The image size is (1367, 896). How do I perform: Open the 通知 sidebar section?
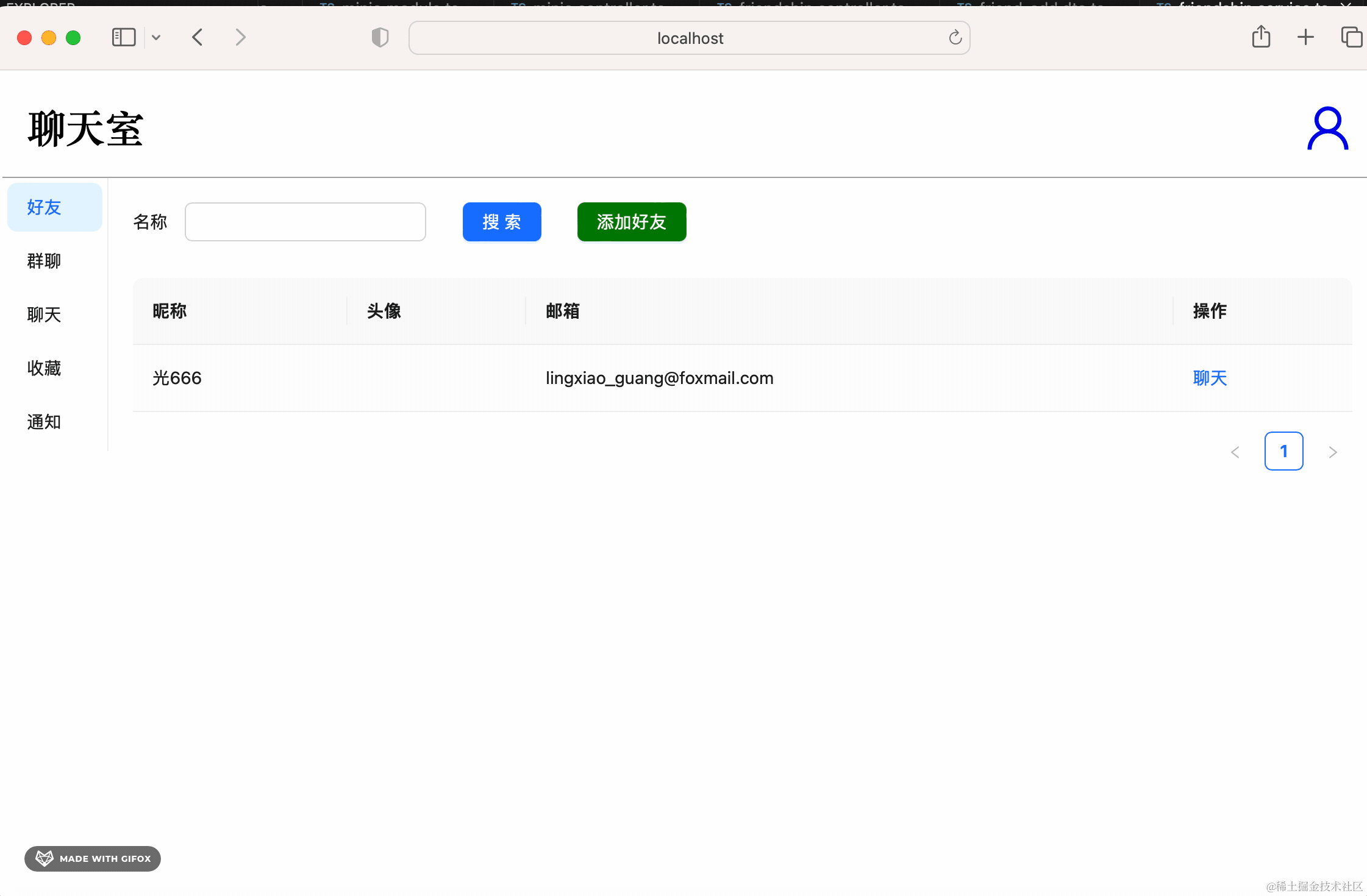coord(44,422)
